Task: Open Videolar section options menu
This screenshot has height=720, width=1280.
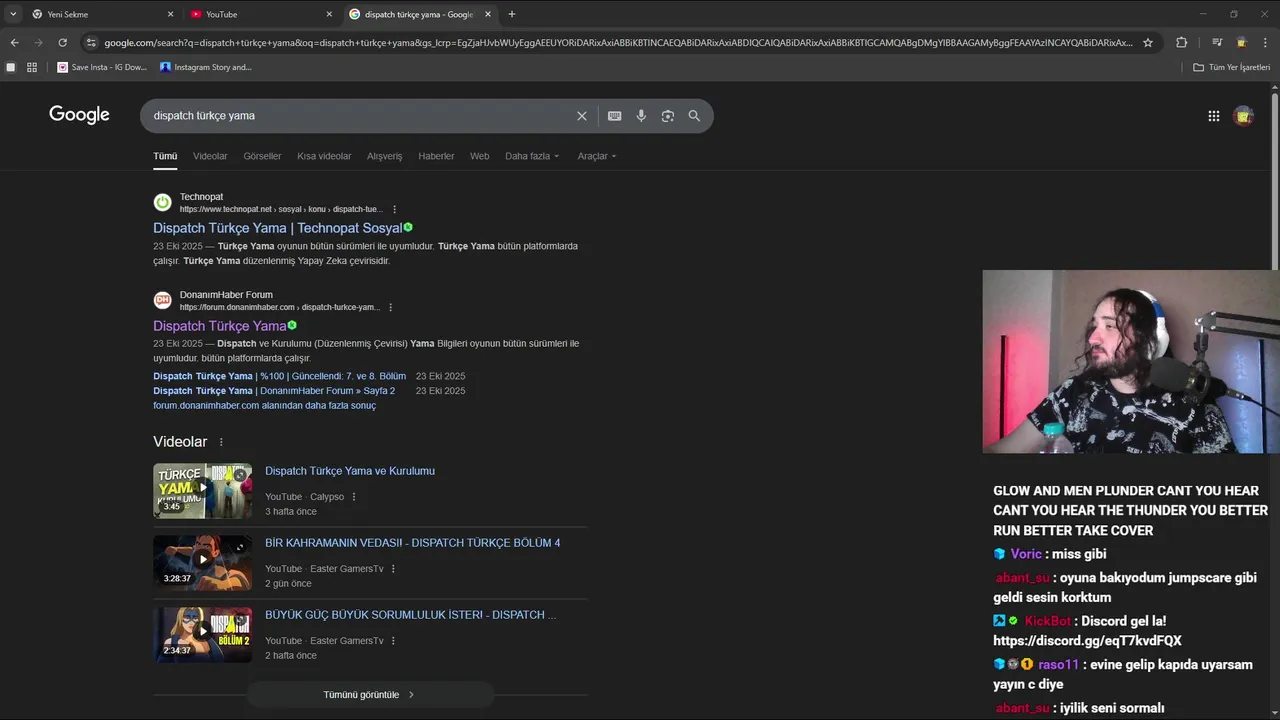Action: 222,442
